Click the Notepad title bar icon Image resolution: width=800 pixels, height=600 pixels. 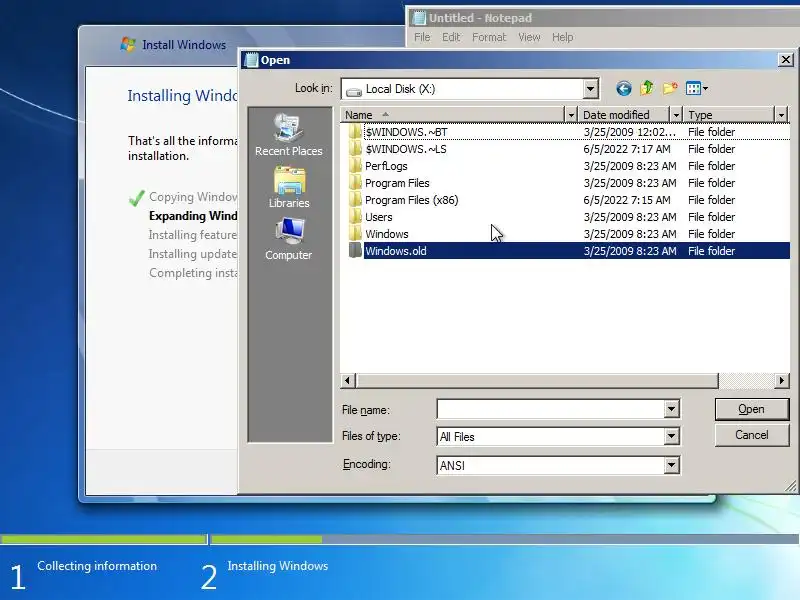[x=419, y=18]
